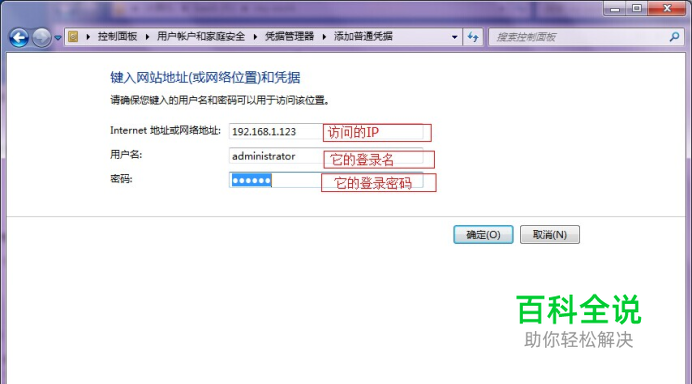Click the label Internet 地址或网络地址

[165, 130]
